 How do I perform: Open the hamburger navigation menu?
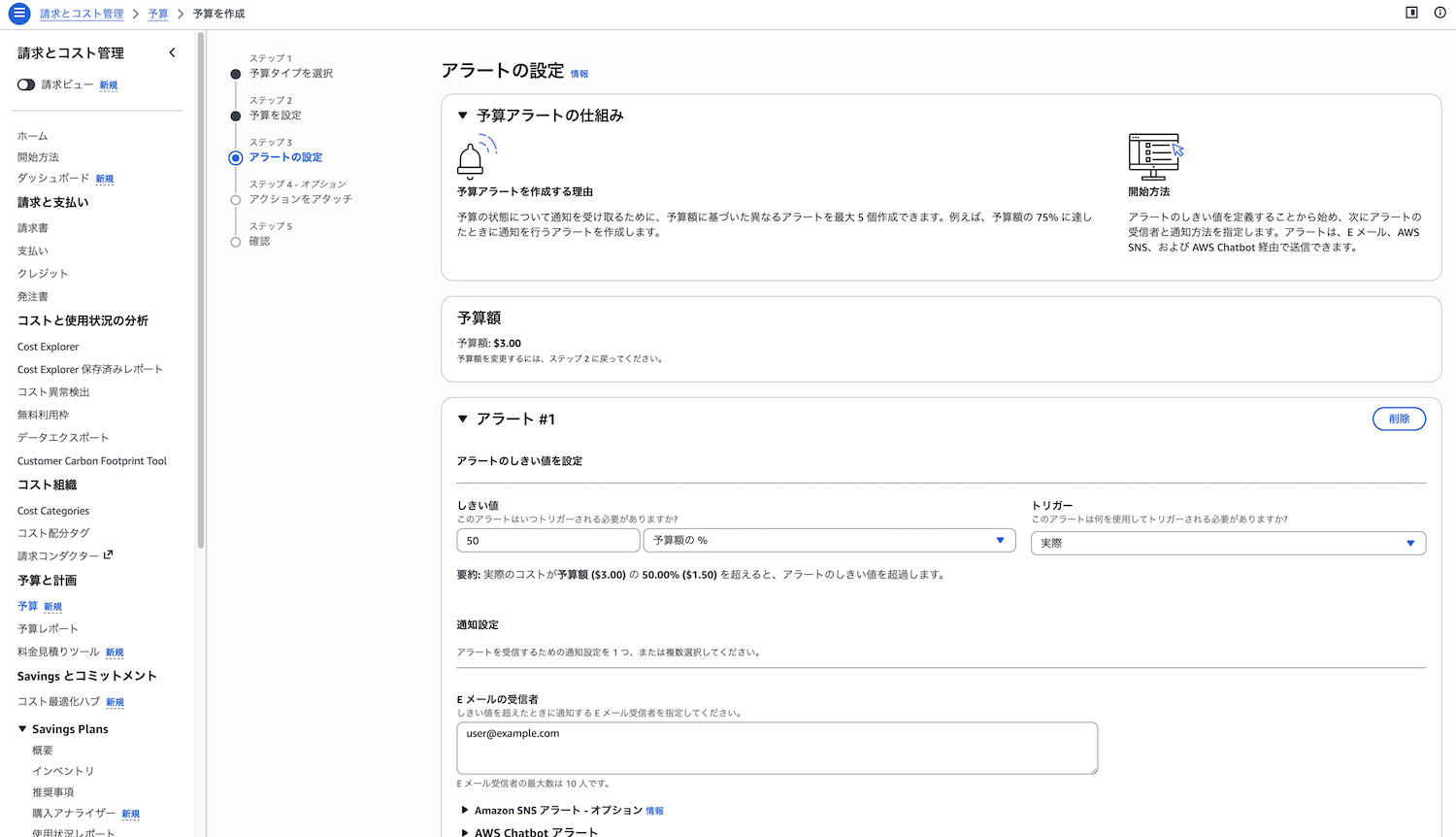(19, 14)
